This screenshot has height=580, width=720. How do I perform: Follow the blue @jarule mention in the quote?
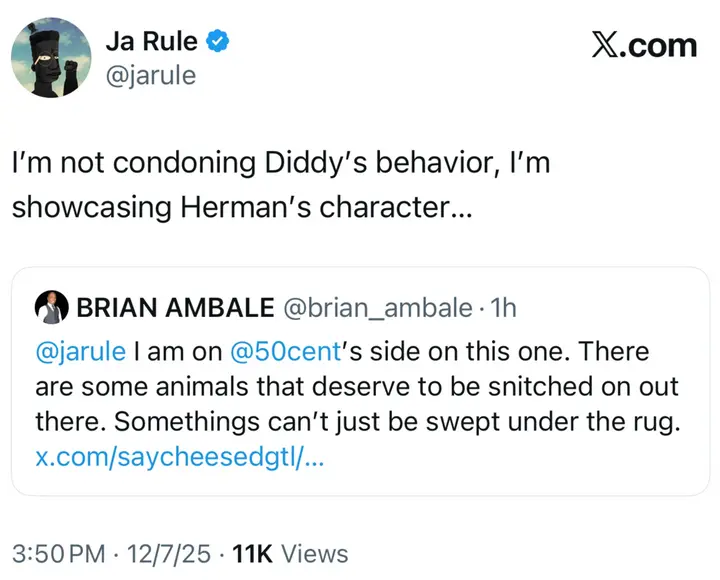(81, 352)
